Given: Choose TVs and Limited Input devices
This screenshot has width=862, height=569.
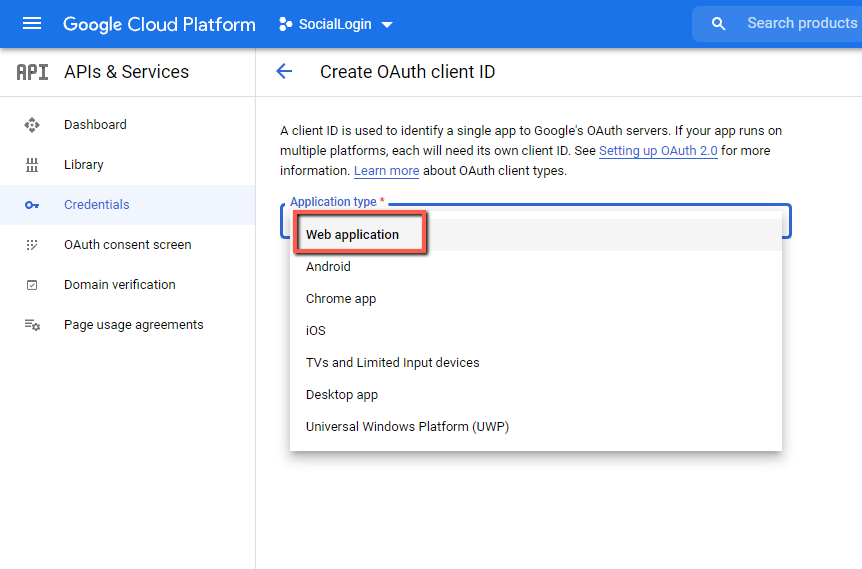Looking at the screenshot, I should pos(535,363).
